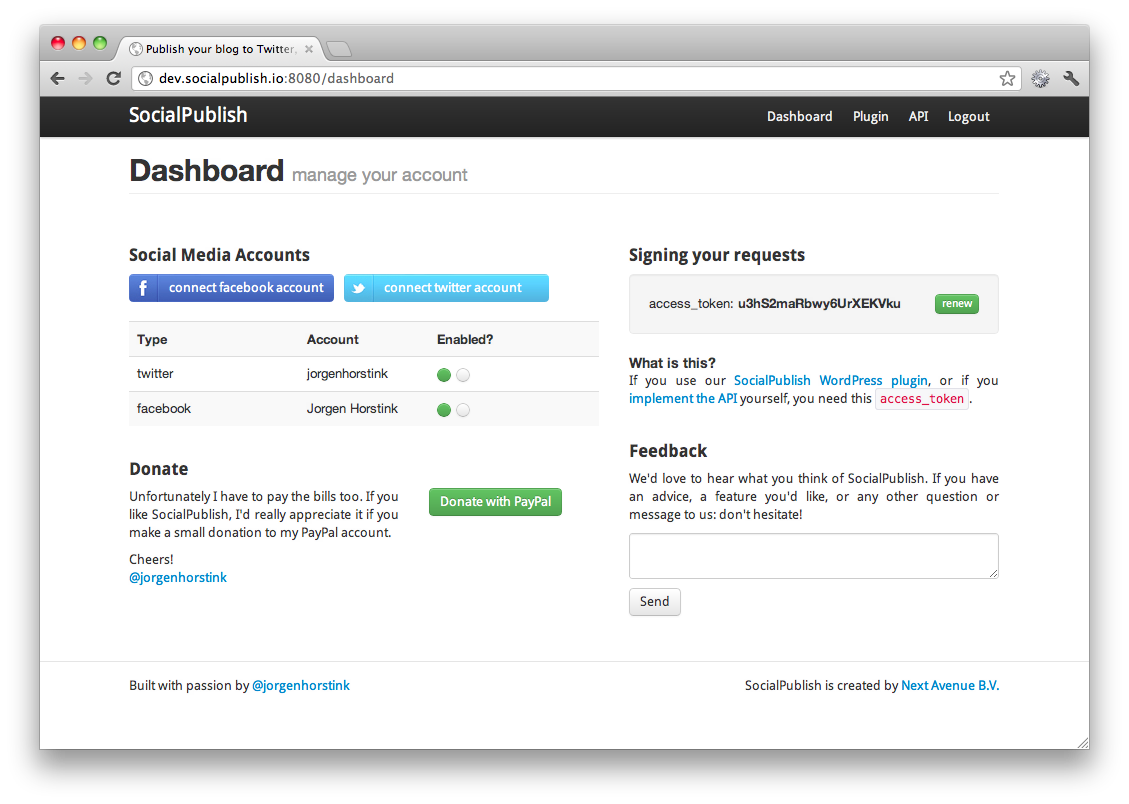1129x804 pixels.
Task: Click the feedback message text area
Action: (x=814, y=556)
